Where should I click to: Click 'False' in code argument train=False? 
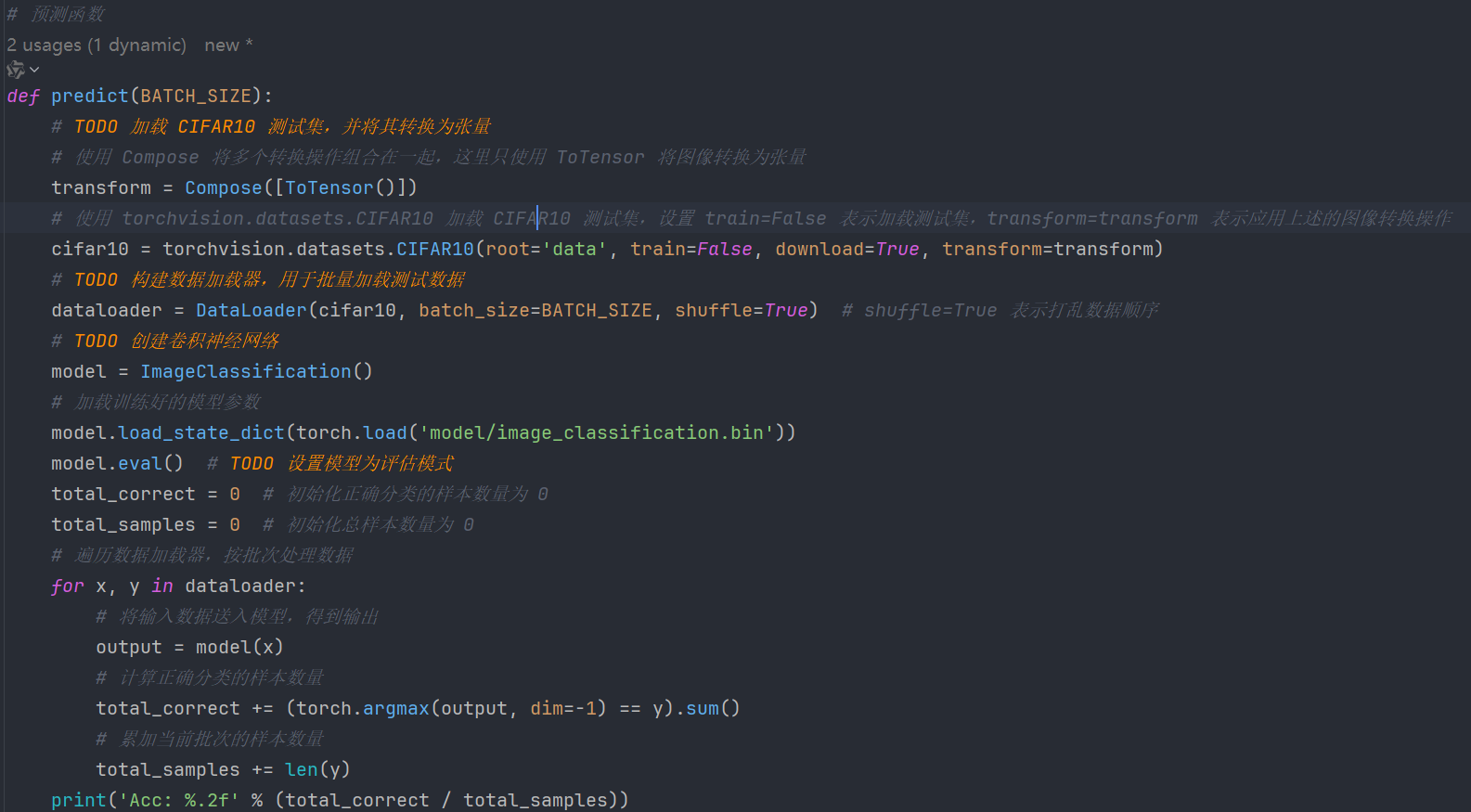pos(725,249)
